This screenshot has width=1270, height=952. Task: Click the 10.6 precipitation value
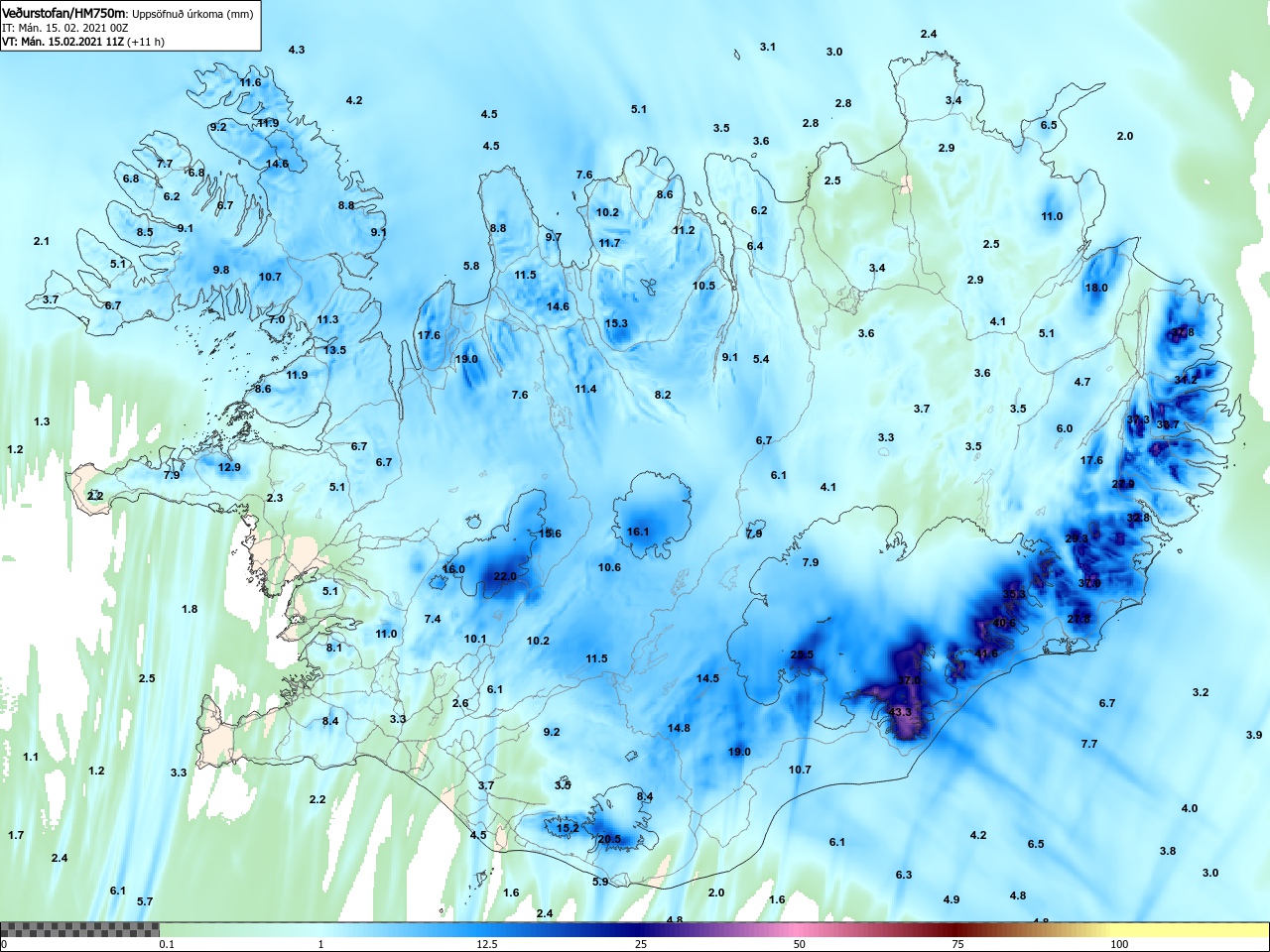pos(609,567)
